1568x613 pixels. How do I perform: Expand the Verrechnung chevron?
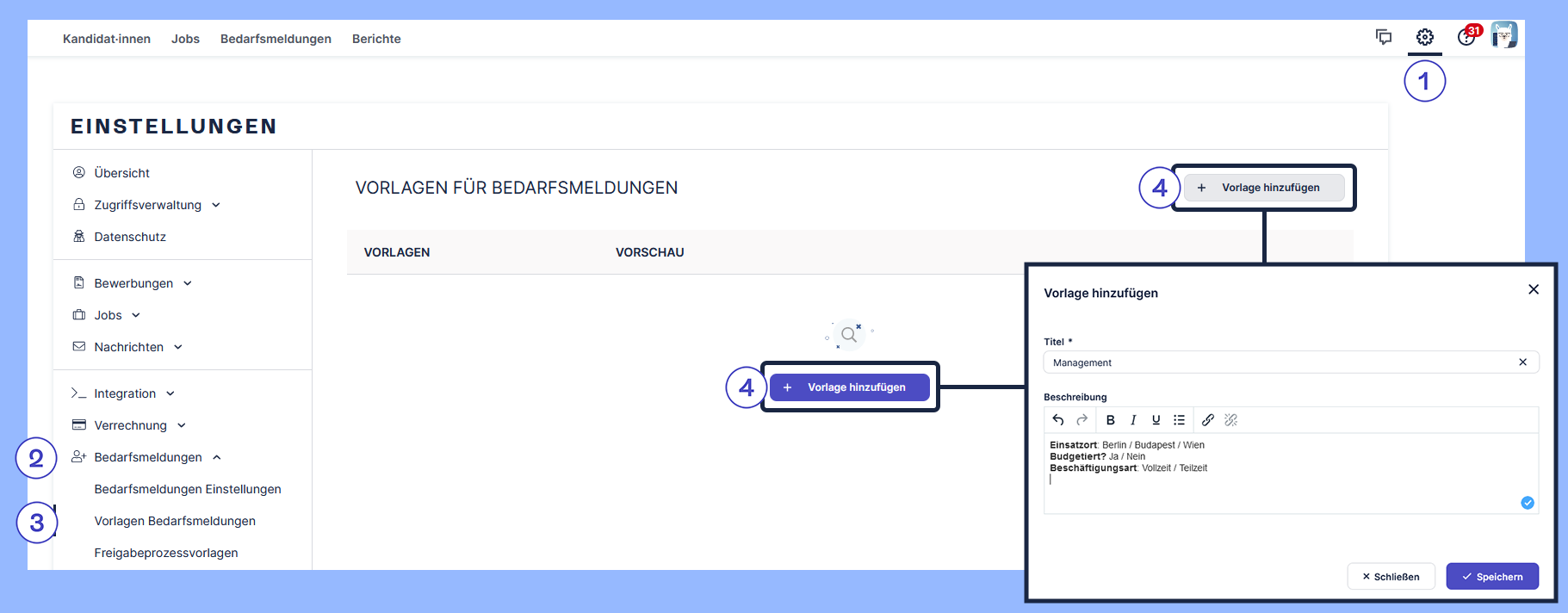182,425
